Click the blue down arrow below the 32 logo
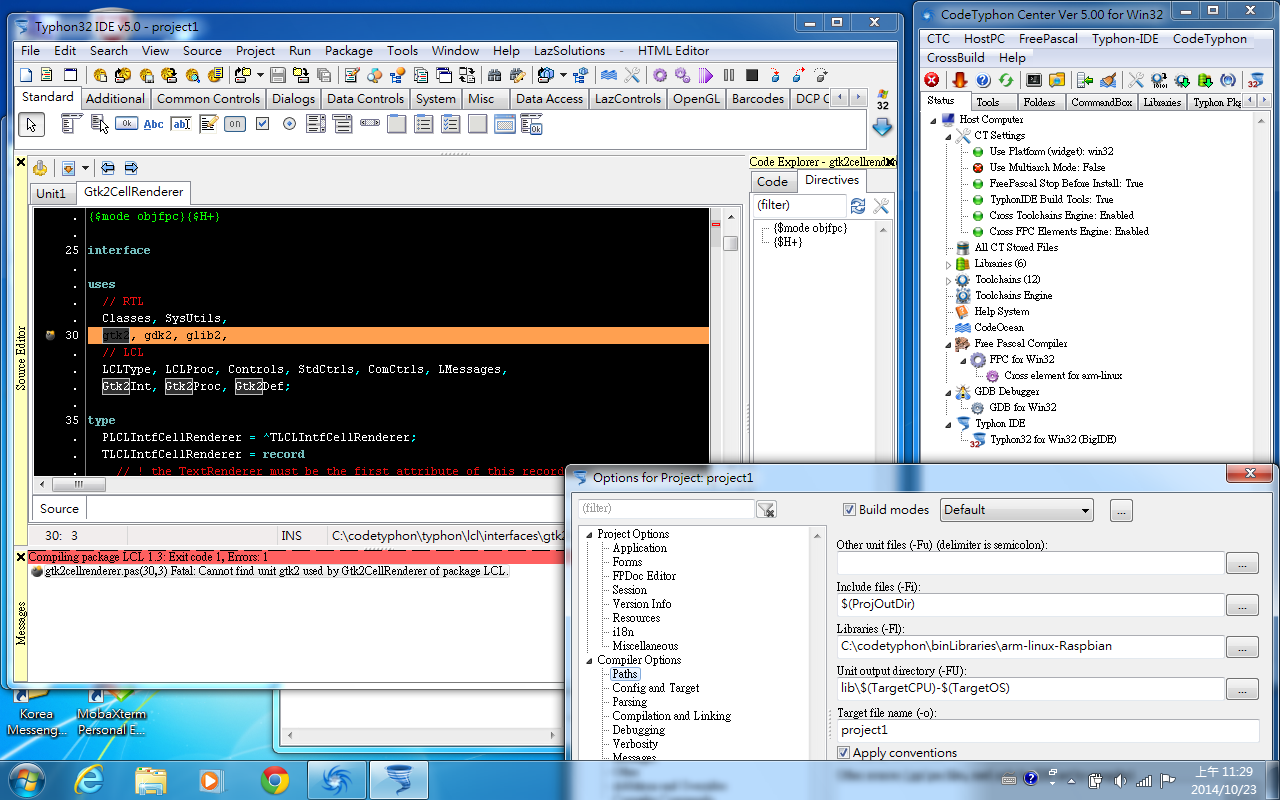The image size is (1280, 800). pos(882,127)
